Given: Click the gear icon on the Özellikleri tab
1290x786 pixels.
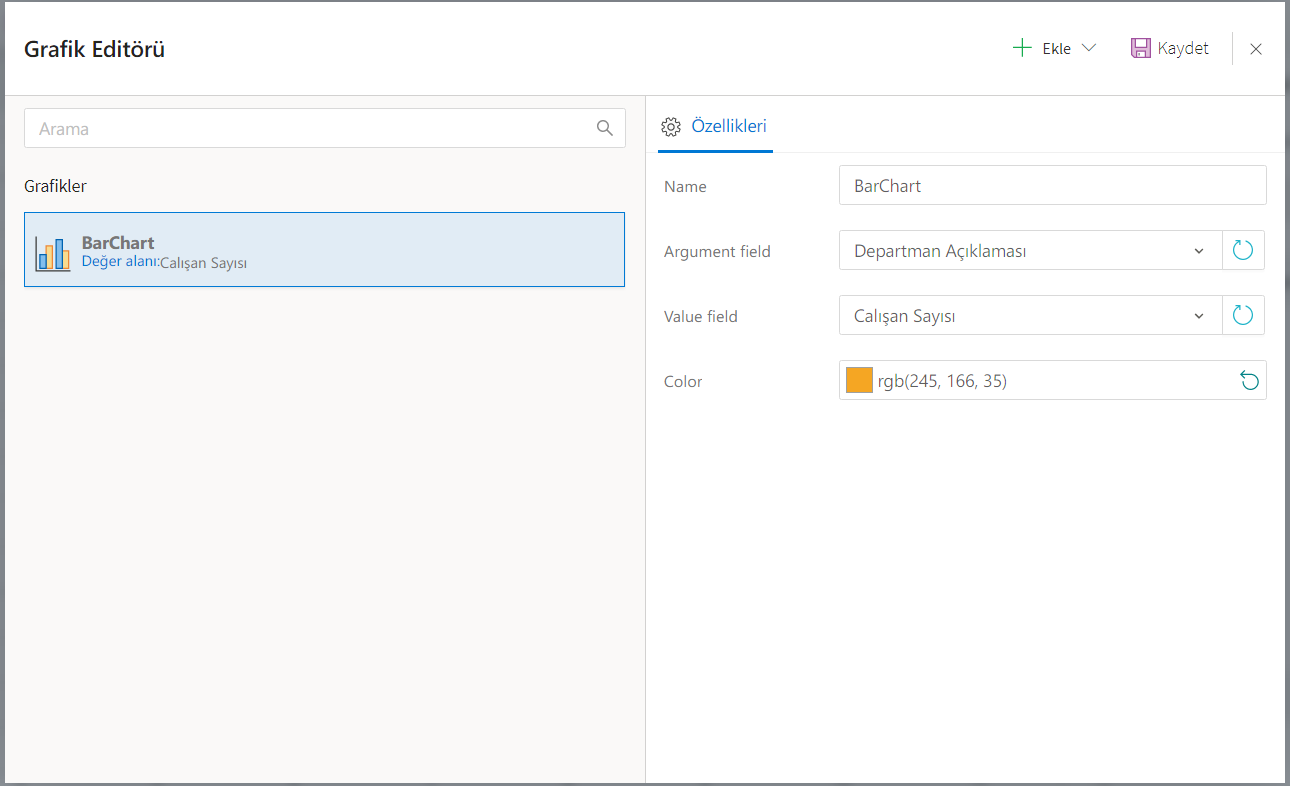Looking at the screenshot, I should tap(671, 127).
